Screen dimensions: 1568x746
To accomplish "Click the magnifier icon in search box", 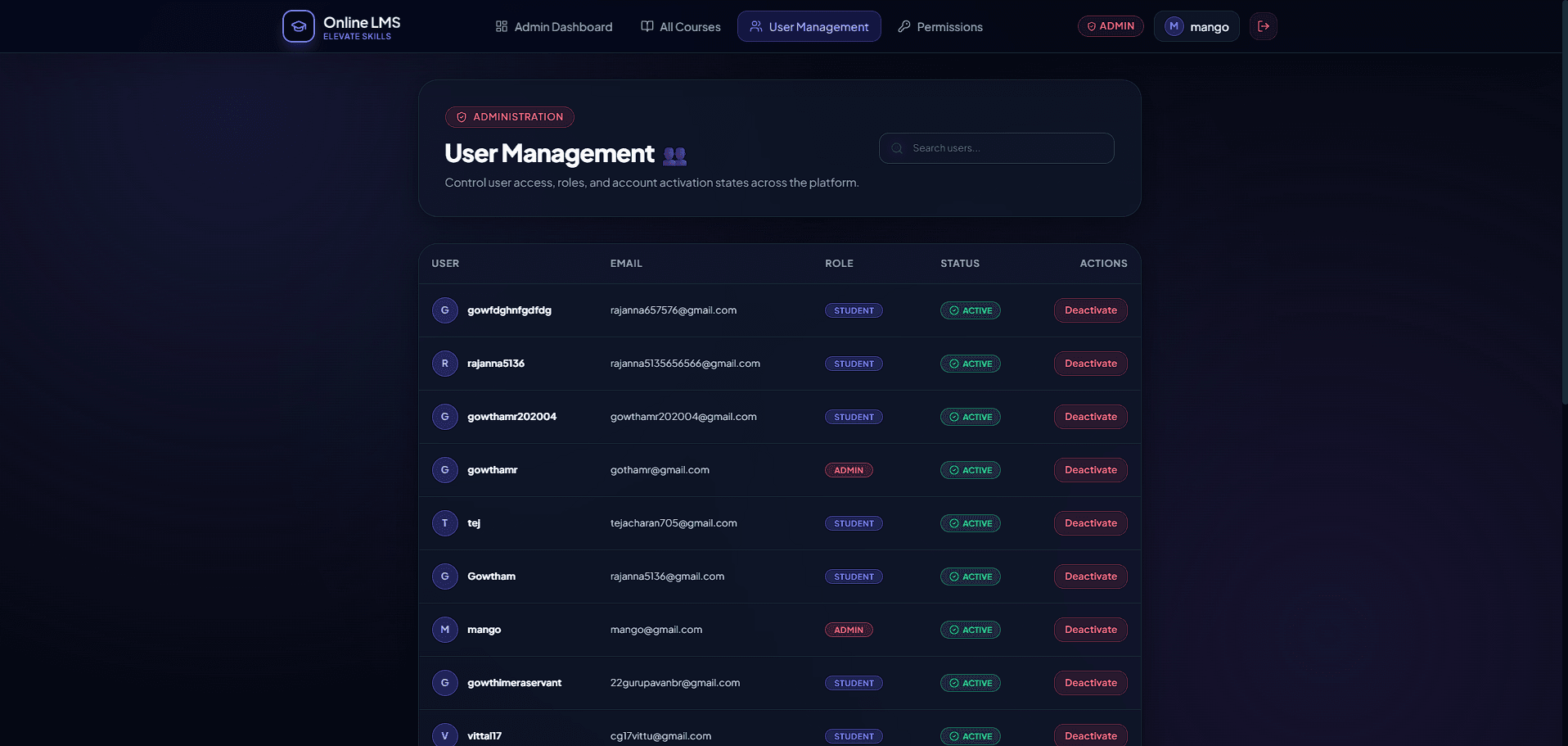I will pos(897,148).
